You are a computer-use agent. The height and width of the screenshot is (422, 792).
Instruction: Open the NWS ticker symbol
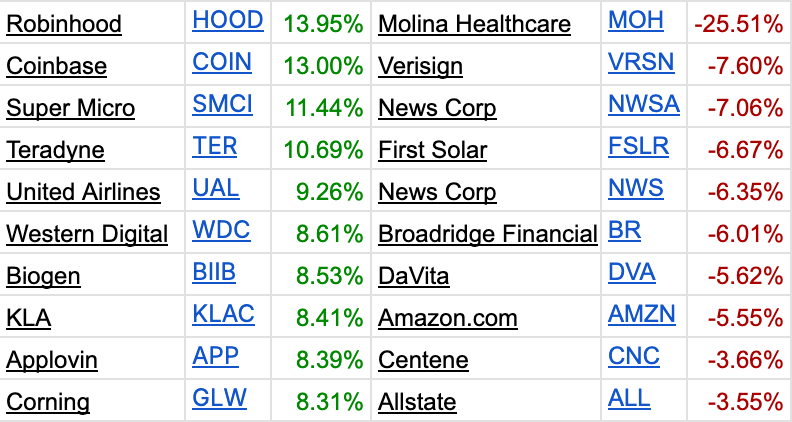(x=636, y=188)
